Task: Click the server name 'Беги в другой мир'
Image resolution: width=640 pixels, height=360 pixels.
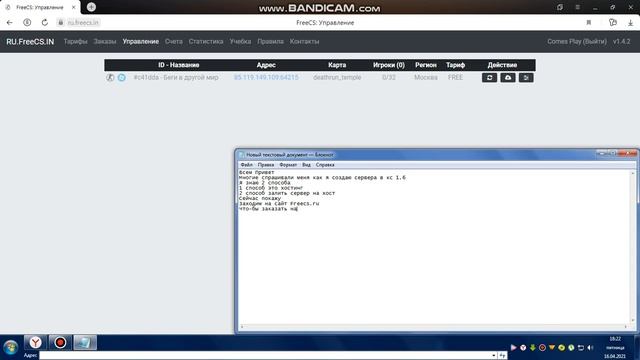Action: coord(191,77)
